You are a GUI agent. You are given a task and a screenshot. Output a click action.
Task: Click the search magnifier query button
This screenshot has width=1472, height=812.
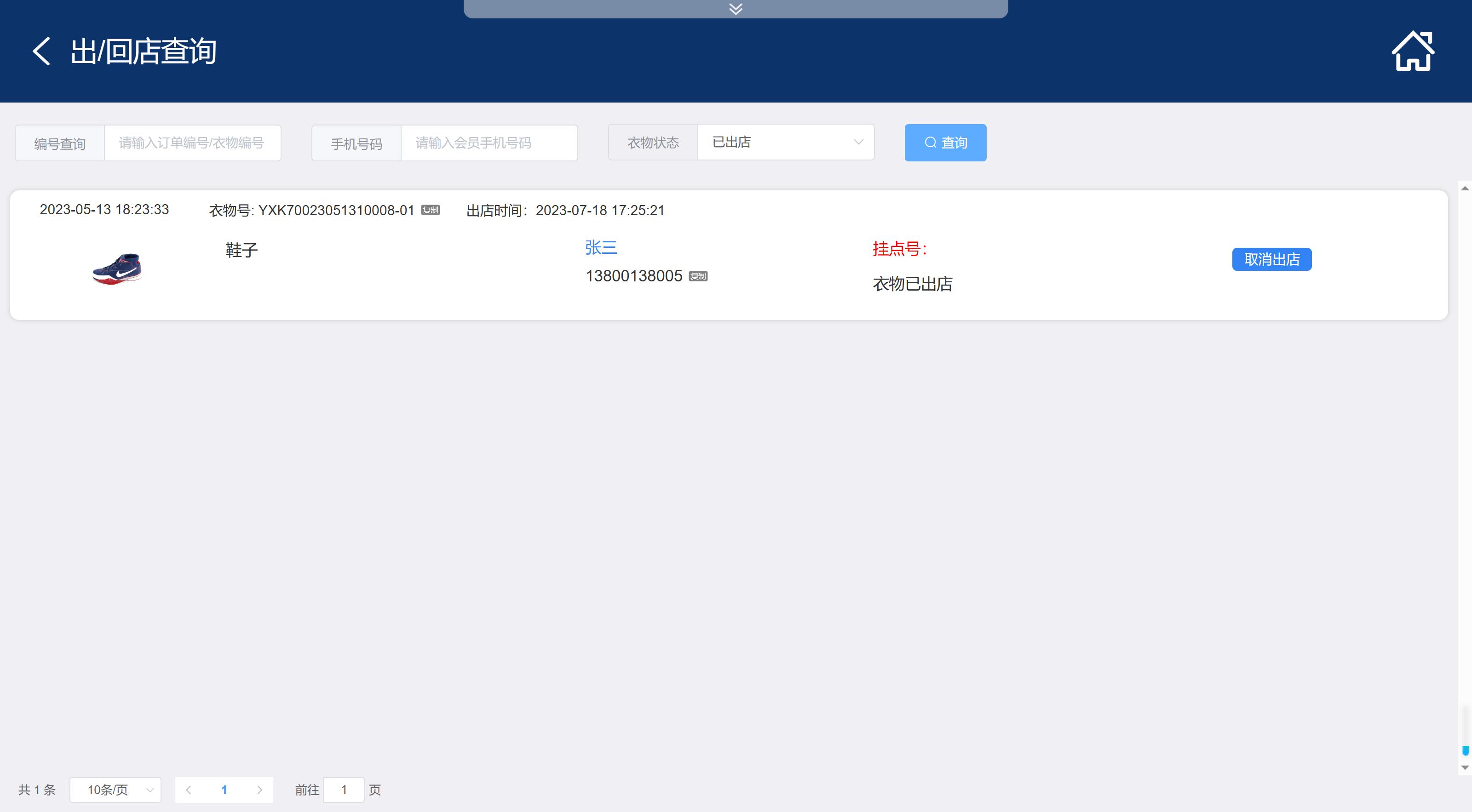(945, 143)
